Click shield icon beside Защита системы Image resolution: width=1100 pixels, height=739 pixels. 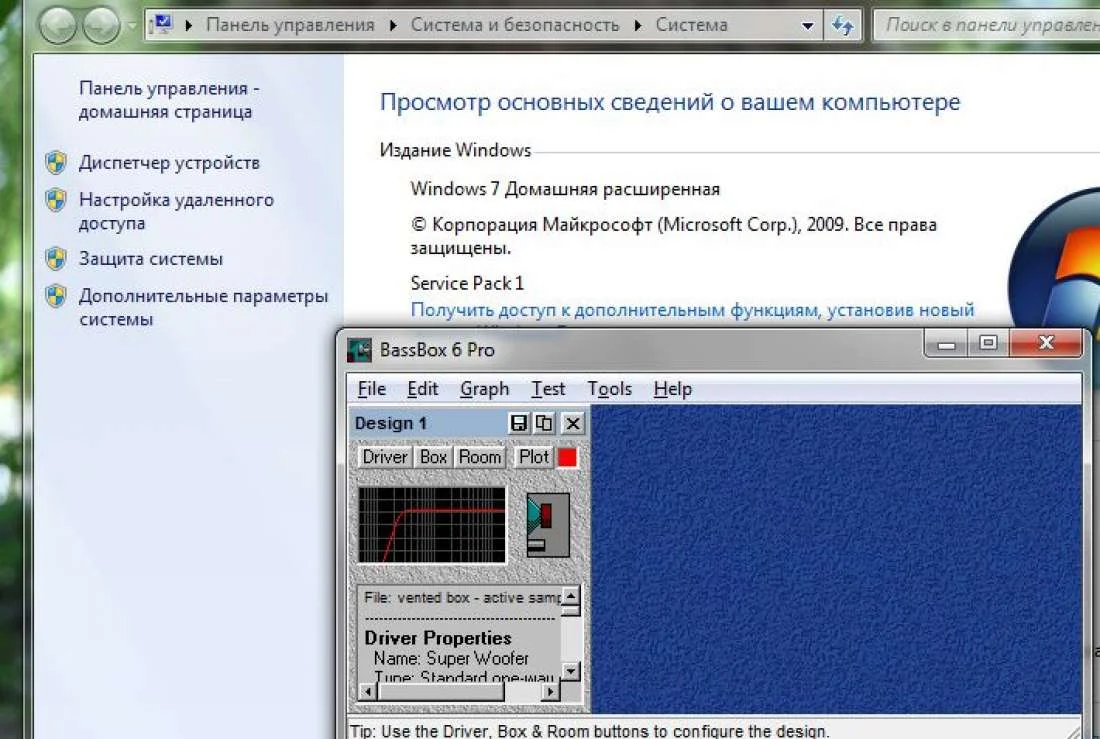click(x=56, y=259)
